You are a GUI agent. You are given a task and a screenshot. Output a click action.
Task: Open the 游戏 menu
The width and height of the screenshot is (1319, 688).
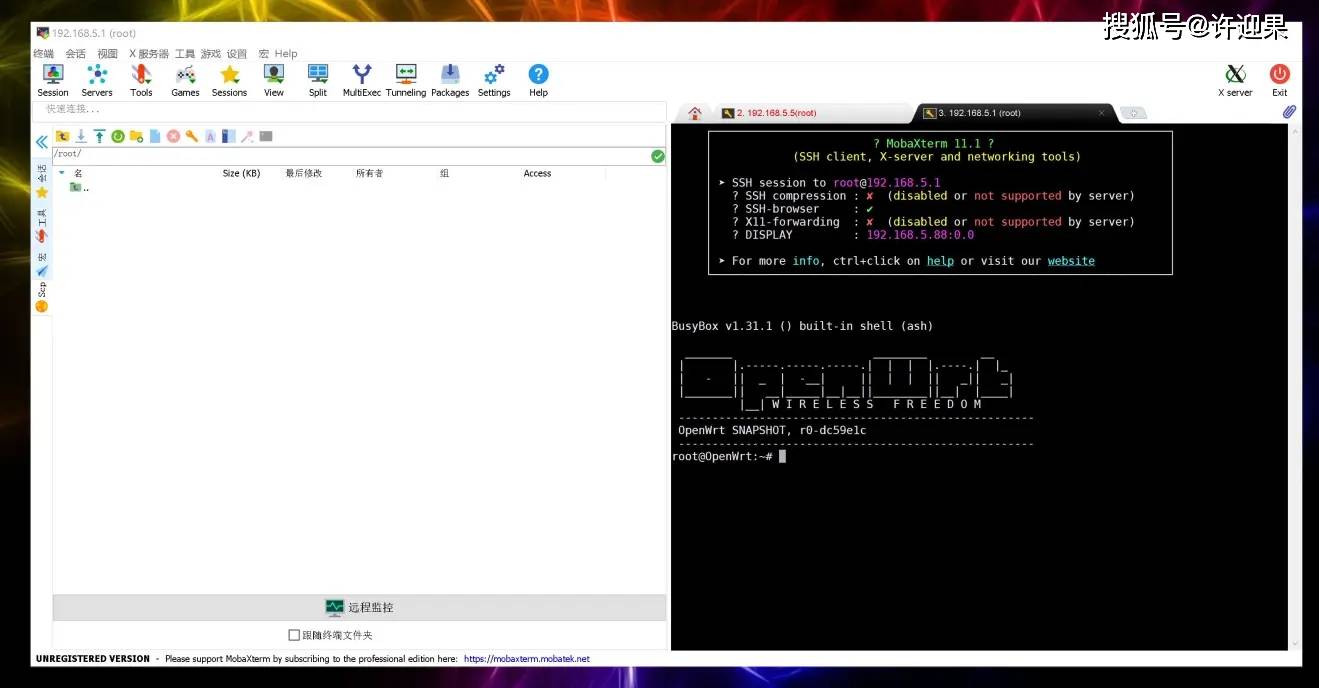pyautogui.click(x=211, y=54)
